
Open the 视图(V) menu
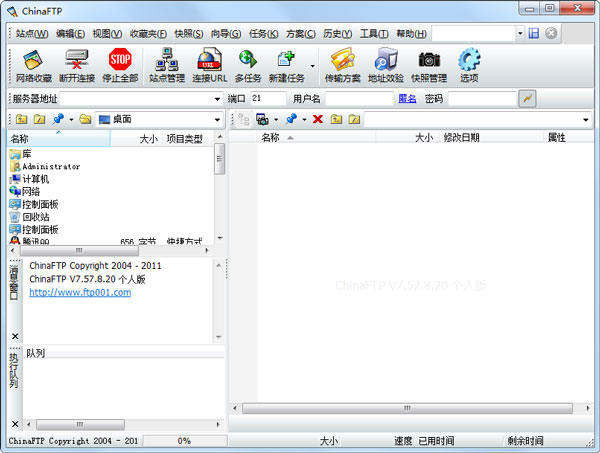tap(107, 34)
